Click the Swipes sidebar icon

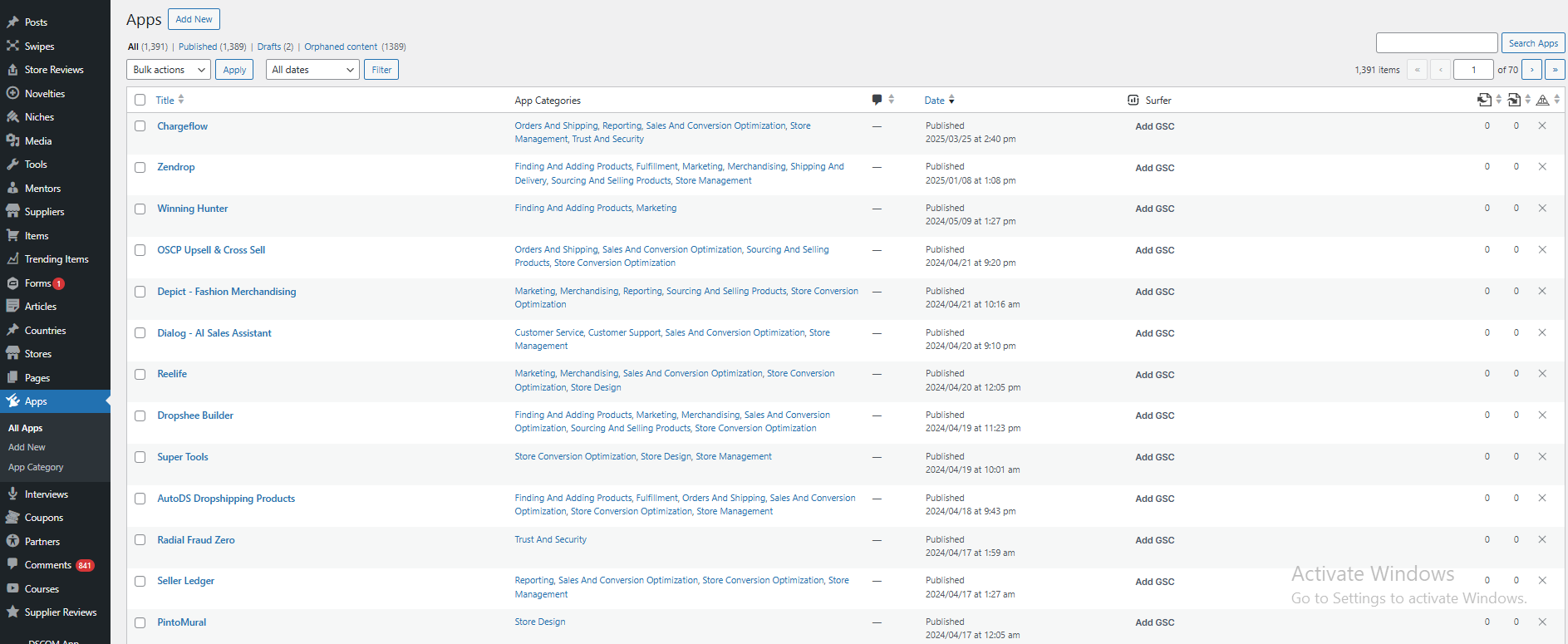point(12,46)
